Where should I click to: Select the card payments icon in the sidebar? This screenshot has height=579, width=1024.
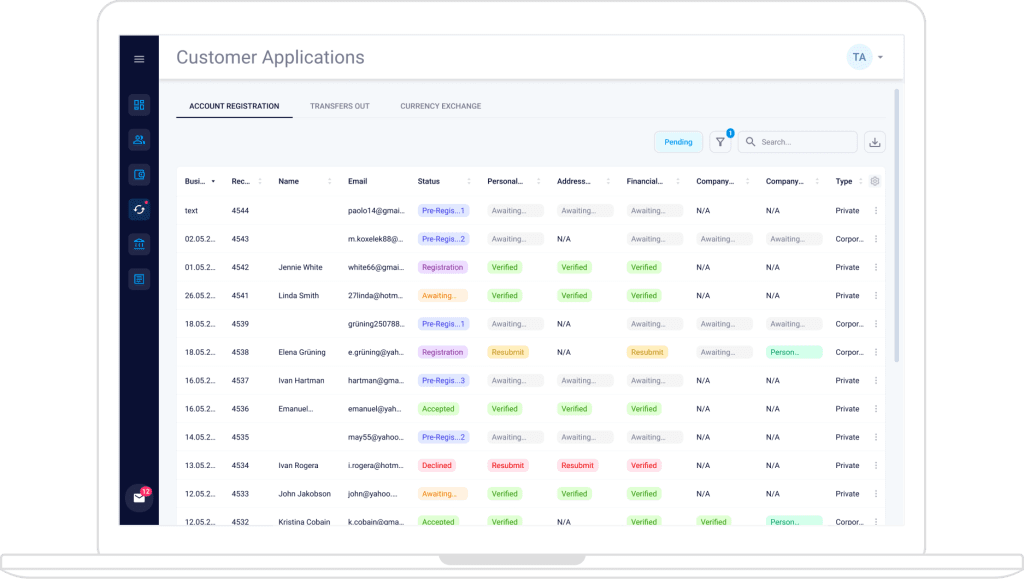coord(139,175)
